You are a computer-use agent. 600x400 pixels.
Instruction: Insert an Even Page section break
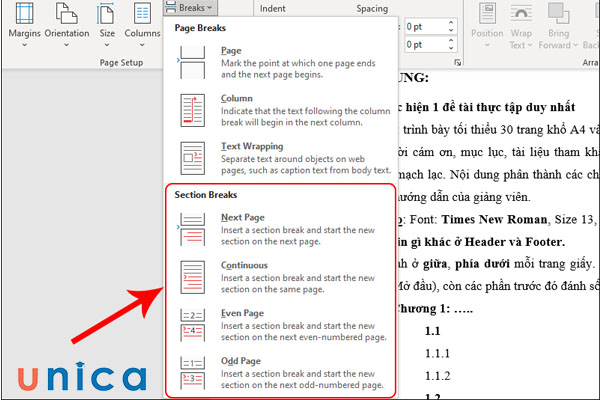[281, 325]
